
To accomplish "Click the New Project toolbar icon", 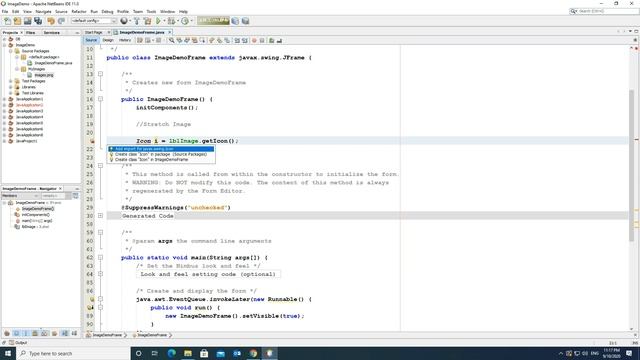I will [x=17, y=21].
